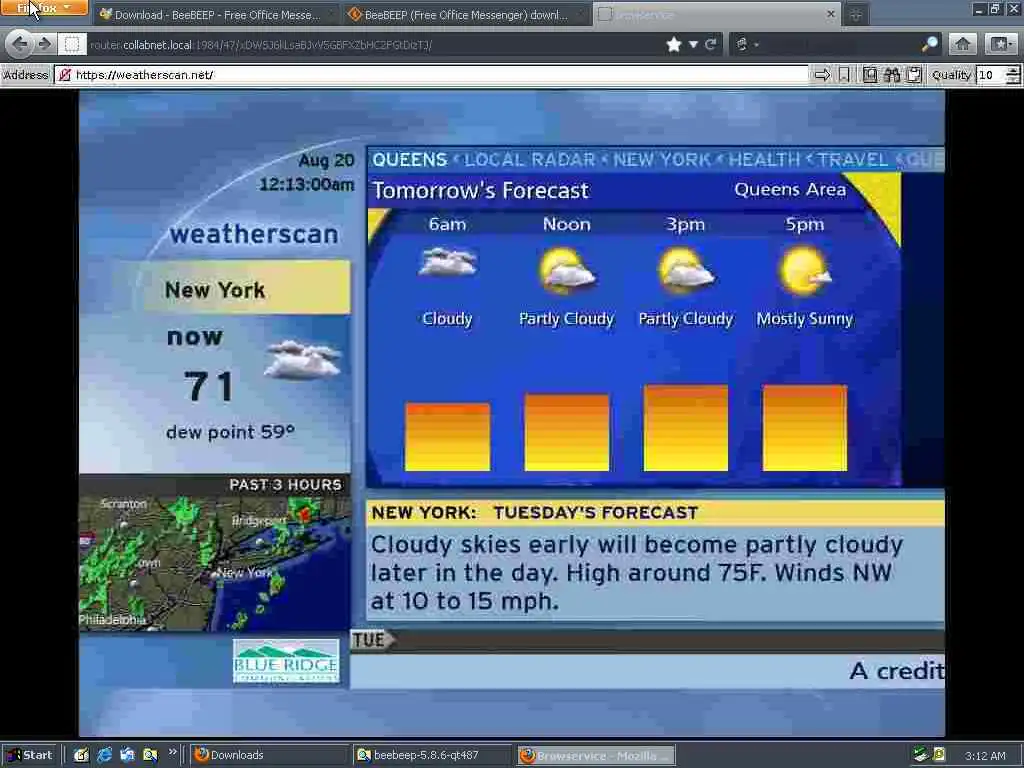Click the Tomorrow's Forecast heading

pyautogui.click(x=481, y=191)
